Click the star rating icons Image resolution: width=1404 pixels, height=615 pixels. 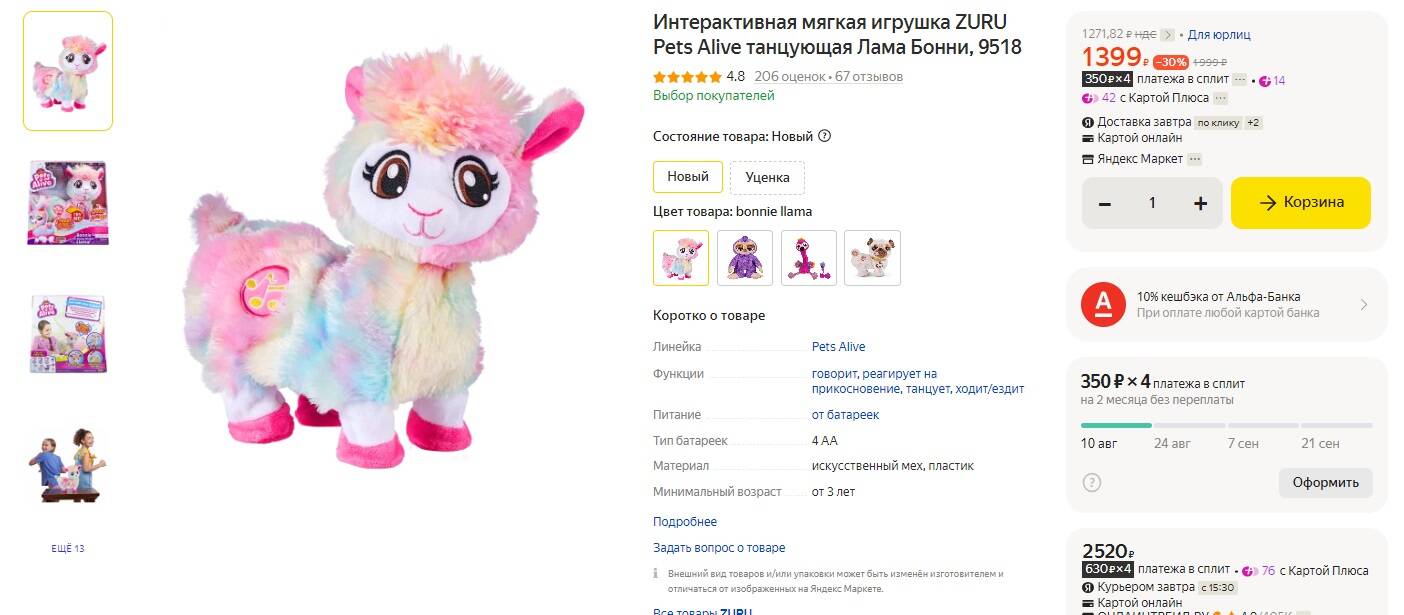(x=687, y=77)
